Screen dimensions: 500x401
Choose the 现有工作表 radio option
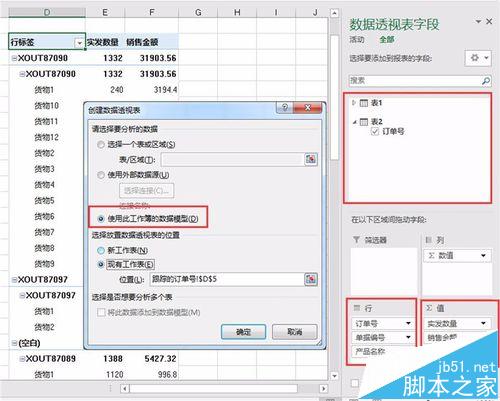pos(101,265)
